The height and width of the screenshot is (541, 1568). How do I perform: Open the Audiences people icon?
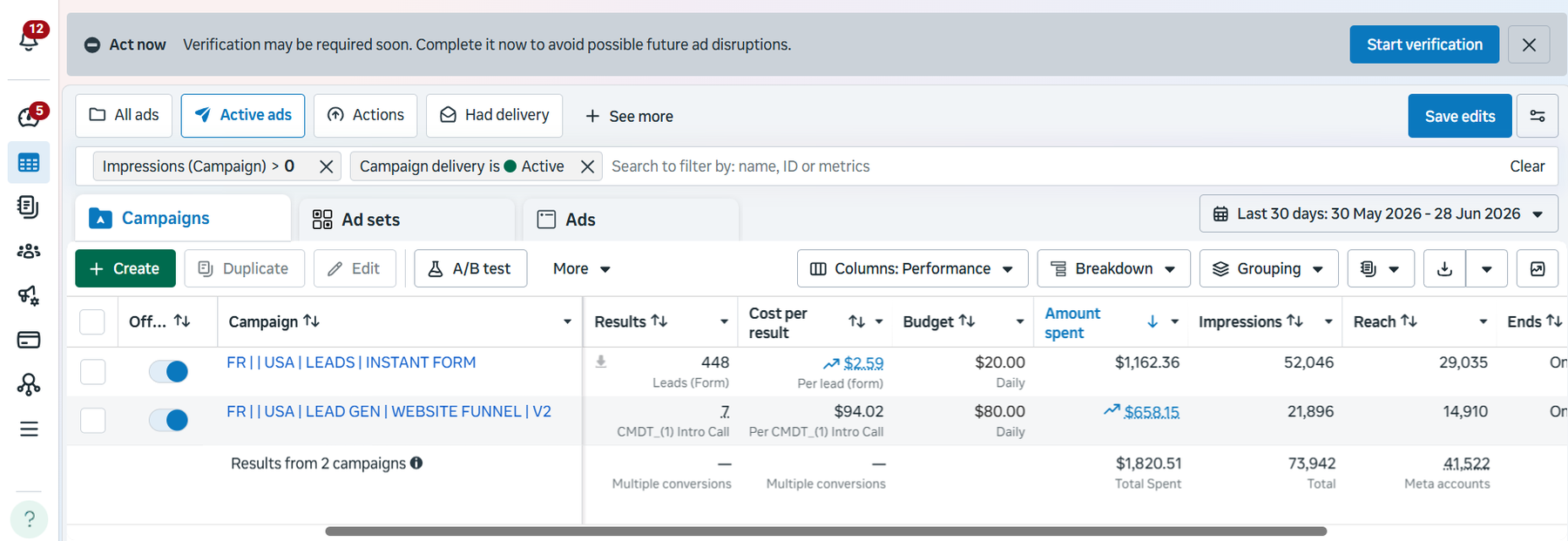(29, 251)
